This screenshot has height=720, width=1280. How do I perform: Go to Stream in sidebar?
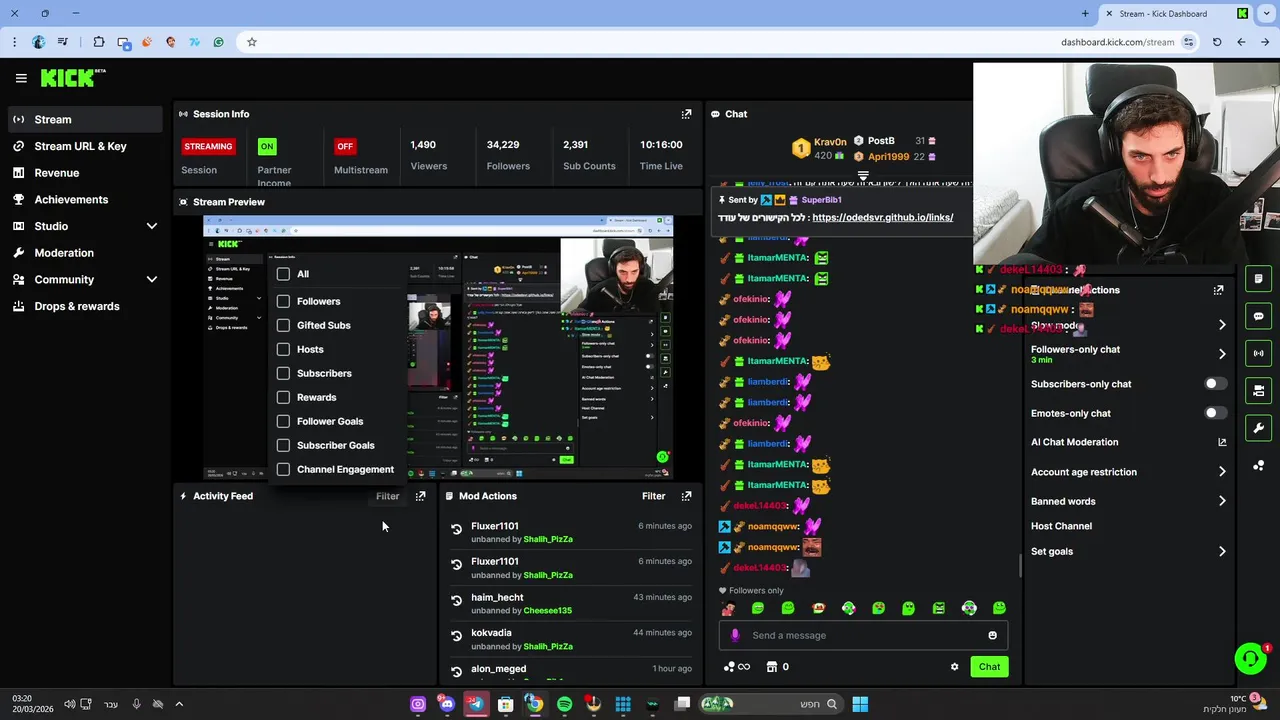tap(84, 119)
